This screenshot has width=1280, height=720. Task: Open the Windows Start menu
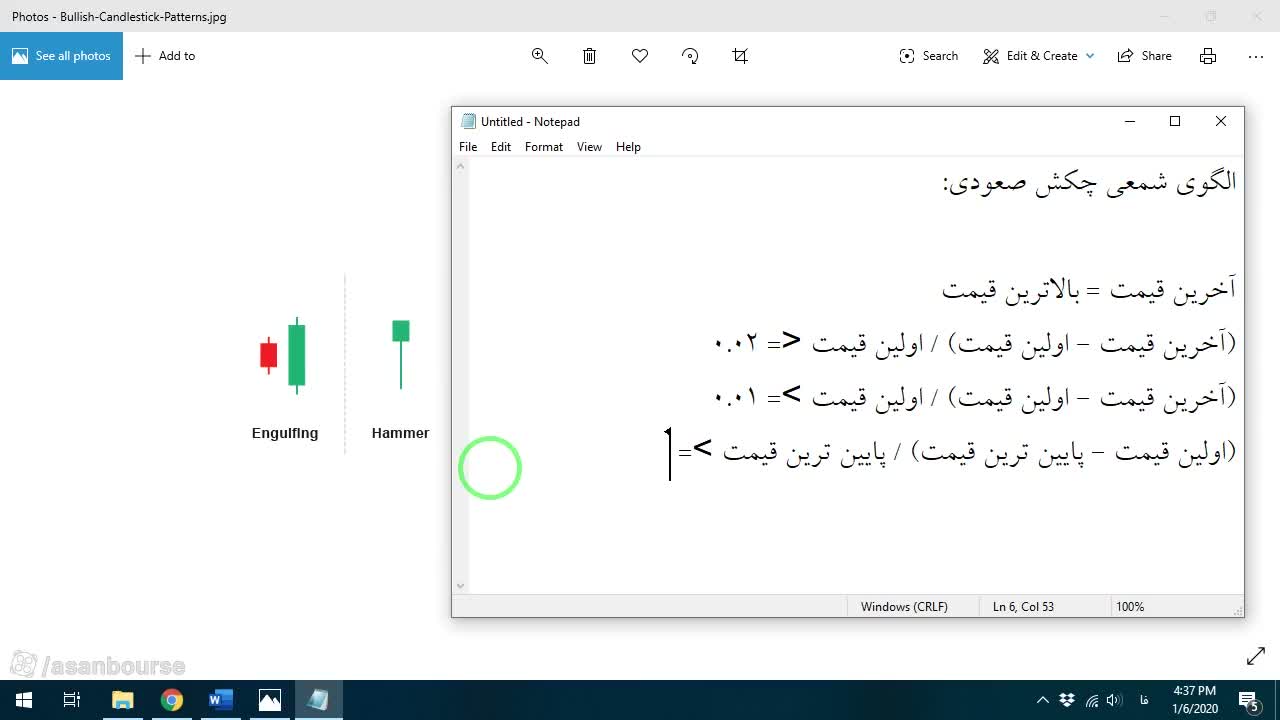pos(24,700)
